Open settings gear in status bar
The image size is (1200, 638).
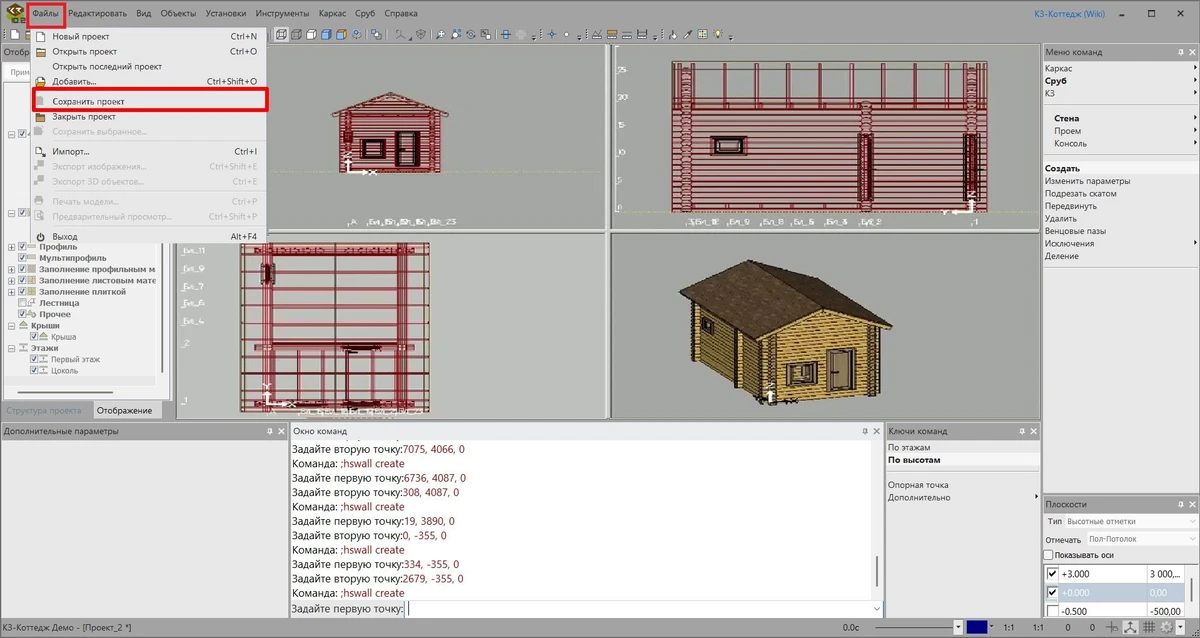pyautogui.click(x=1166, y=627)
